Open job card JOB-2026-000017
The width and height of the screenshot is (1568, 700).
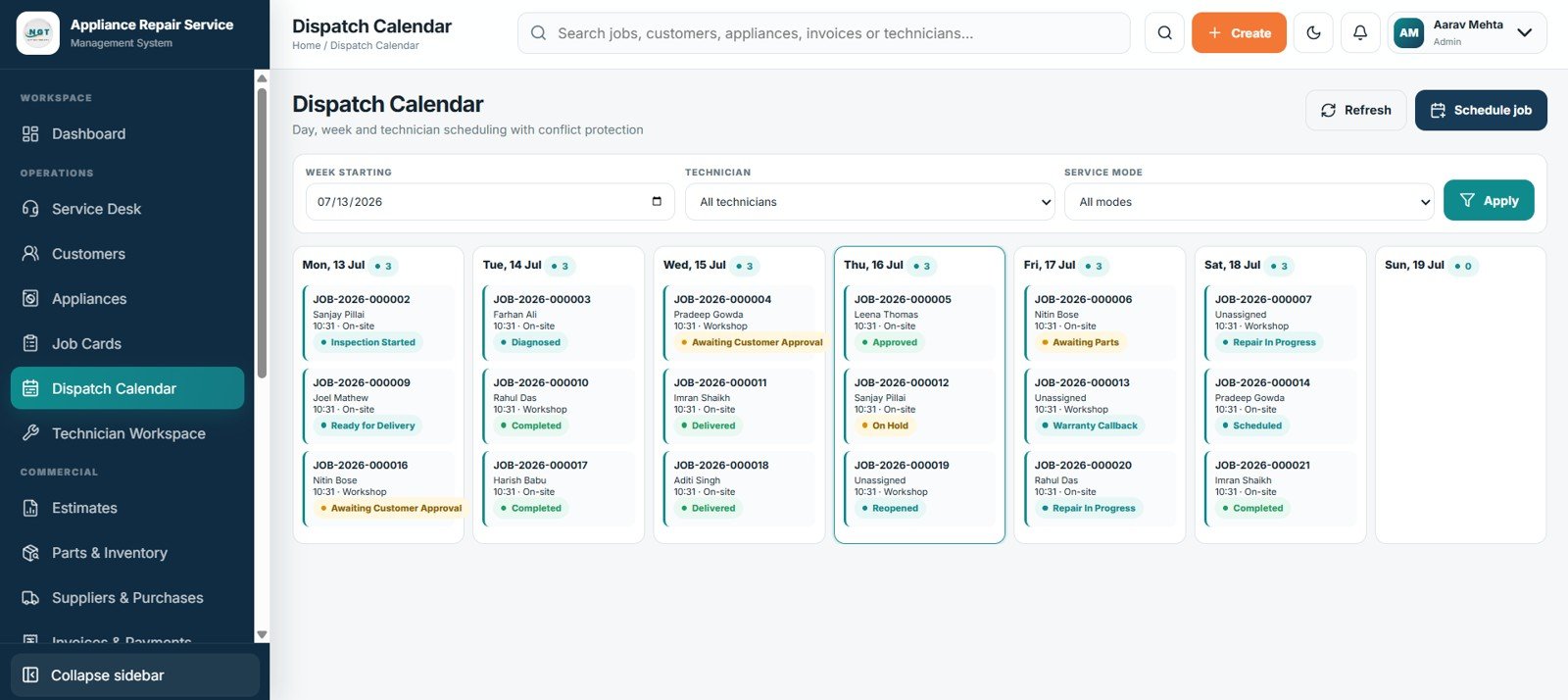point(559,488)
